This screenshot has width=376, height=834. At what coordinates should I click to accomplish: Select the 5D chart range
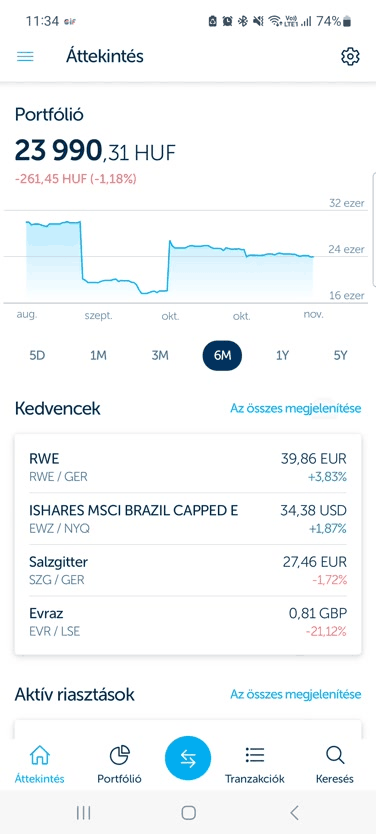(37, 356)
